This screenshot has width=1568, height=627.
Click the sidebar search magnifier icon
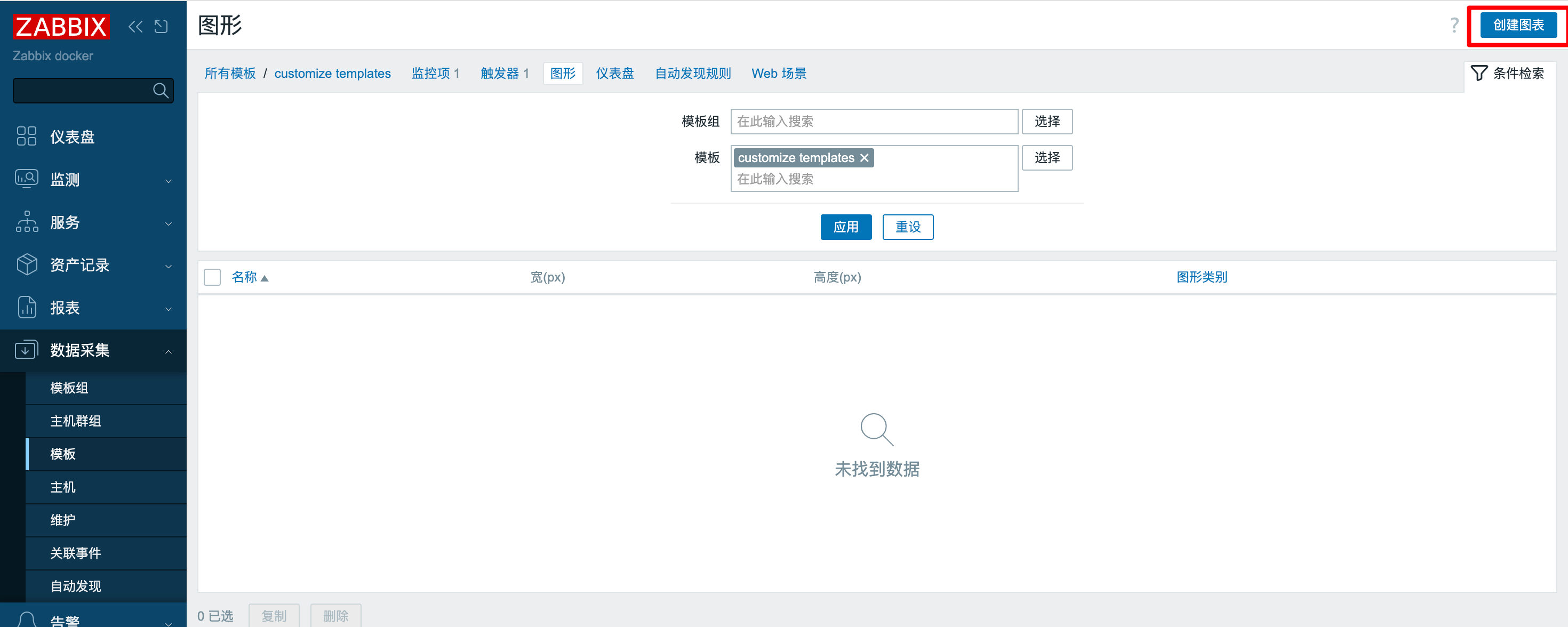(161, 91)
